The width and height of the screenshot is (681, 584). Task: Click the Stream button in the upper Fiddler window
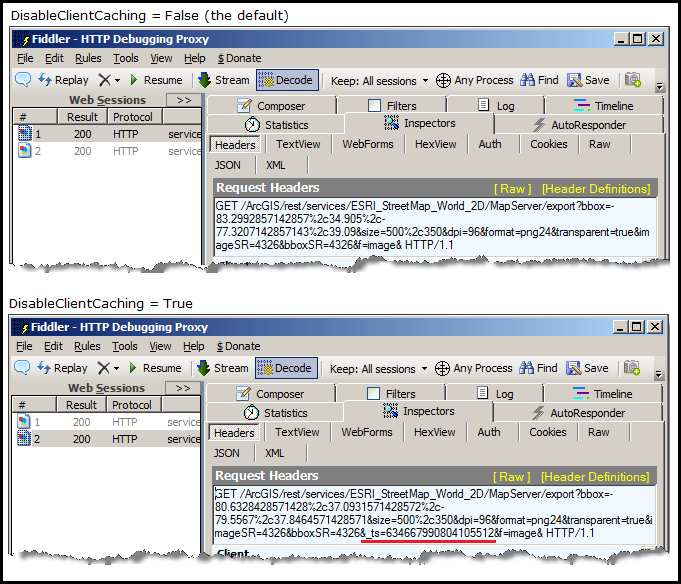(x=223, y=80)
